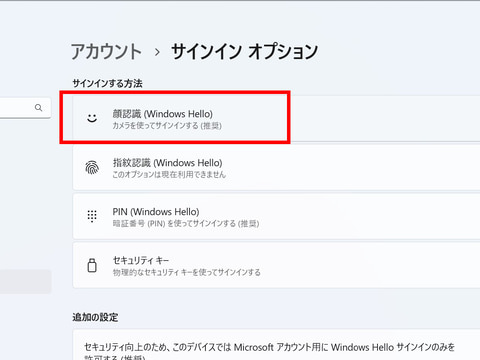
Task: Open the 顔認証 (Windows Hello) option
Action: 276,118
